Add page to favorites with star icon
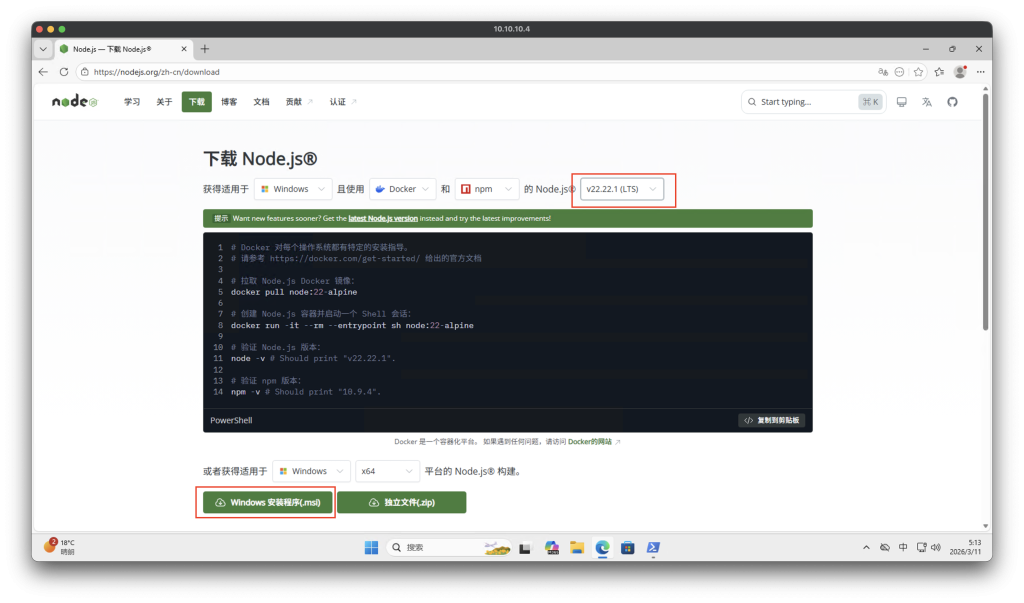This screenshot has width=1024, height=603. (918, 72)
